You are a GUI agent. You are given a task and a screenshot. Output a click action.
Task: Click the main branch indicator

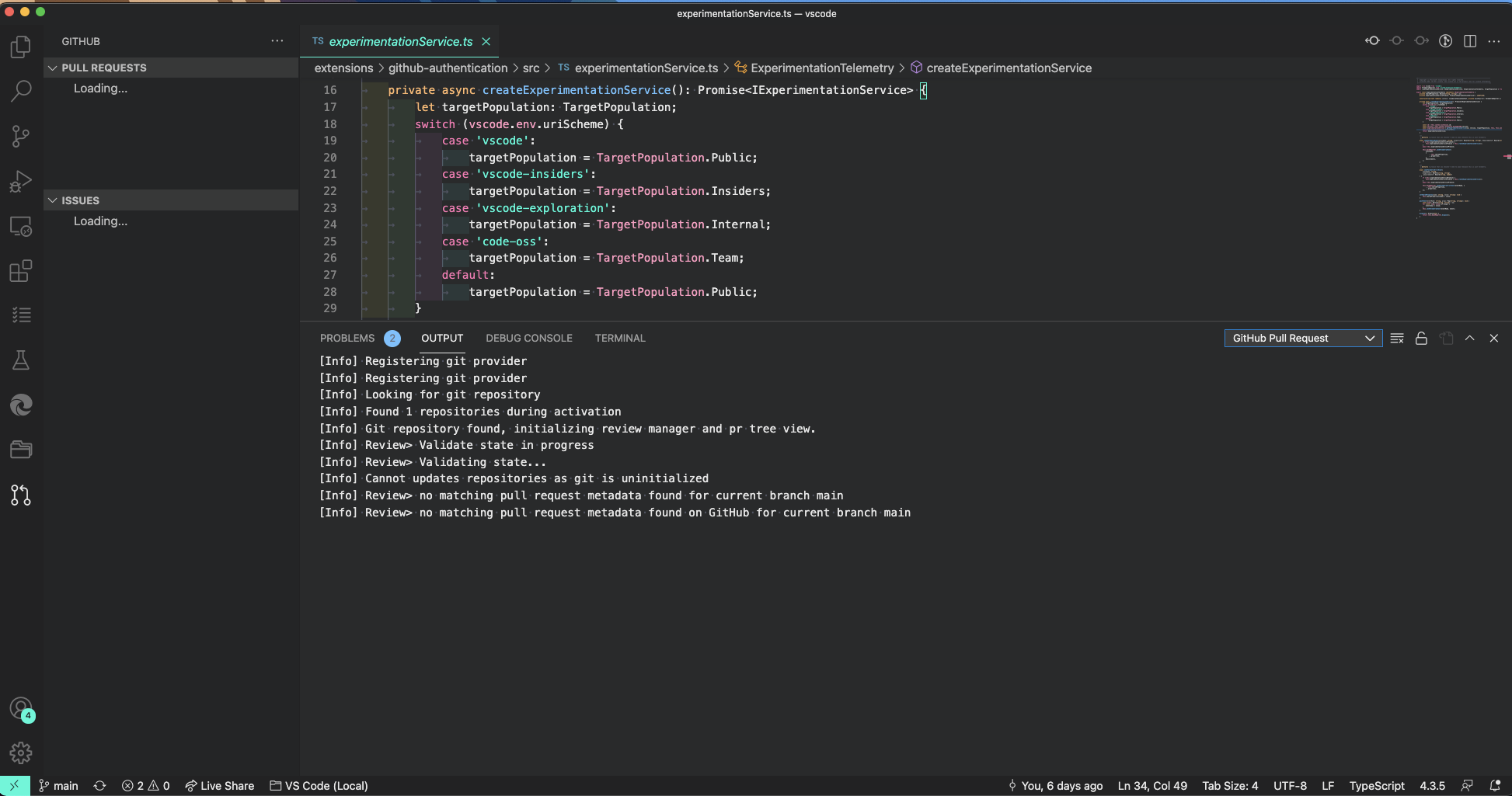click(x=58, y=786)
